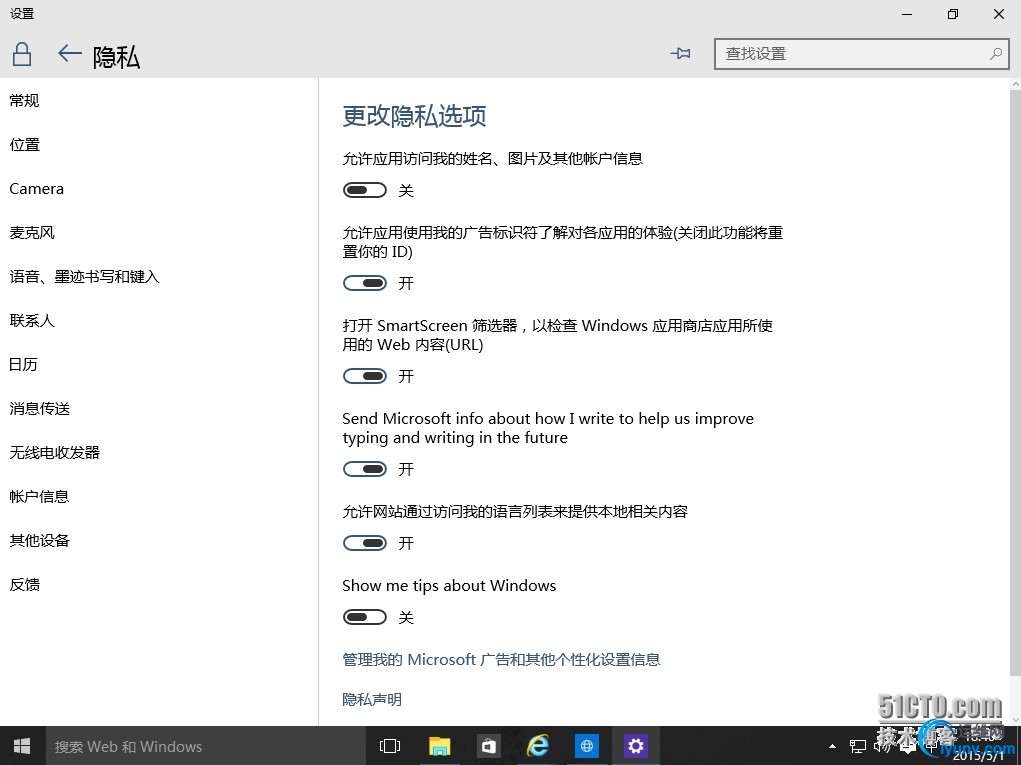This screenshot has width=1021, height=765.
Task: Click the 搜索 Web 和 Windows taskbar search box
Action: [206, 746]
